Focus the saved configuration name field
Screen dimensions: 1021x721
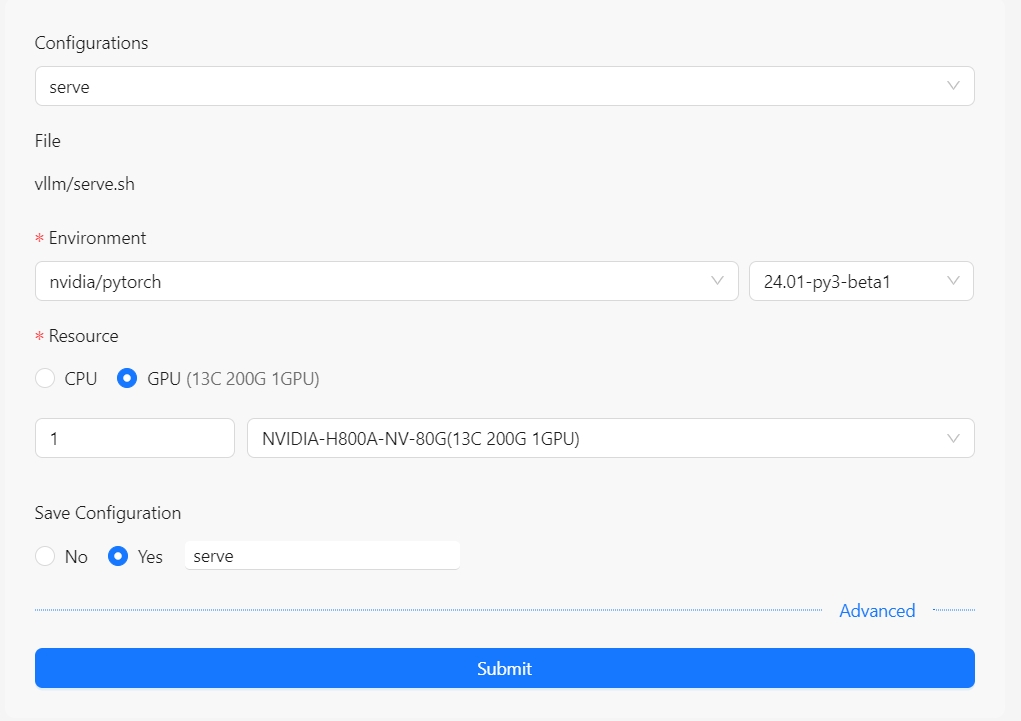[321, 556]
